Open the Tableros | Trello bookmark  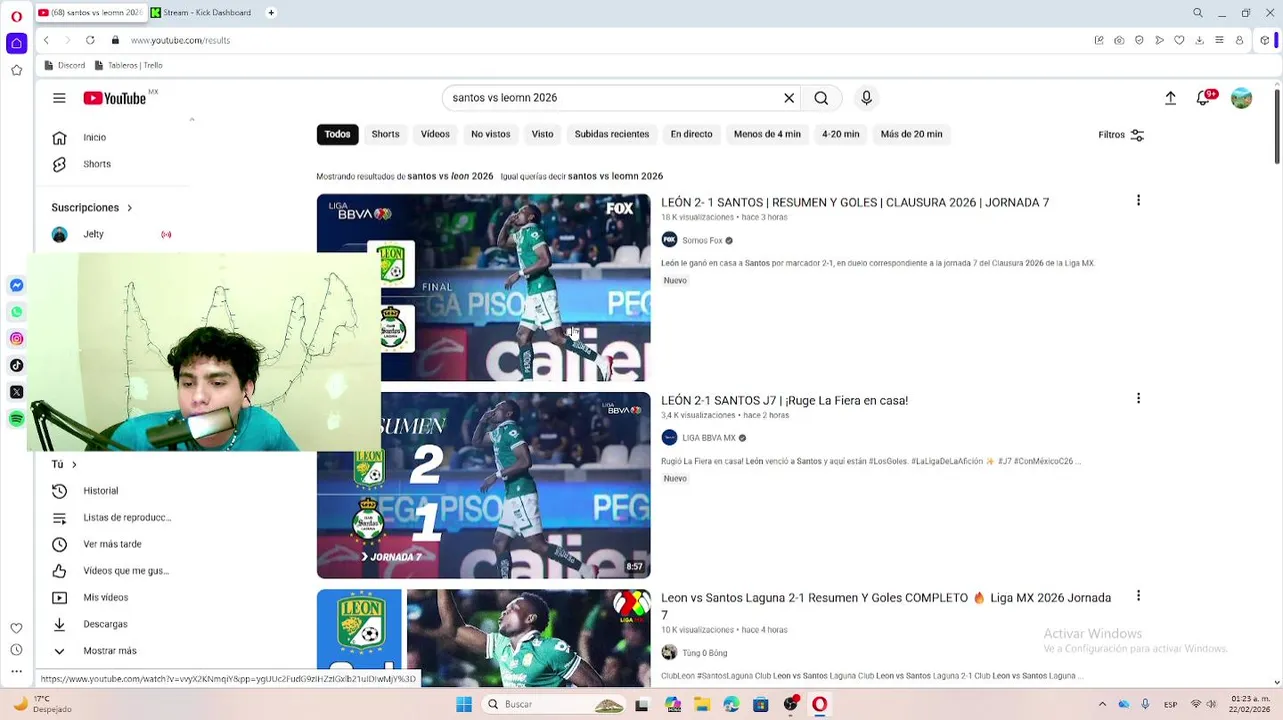click(x=128, y=65)
